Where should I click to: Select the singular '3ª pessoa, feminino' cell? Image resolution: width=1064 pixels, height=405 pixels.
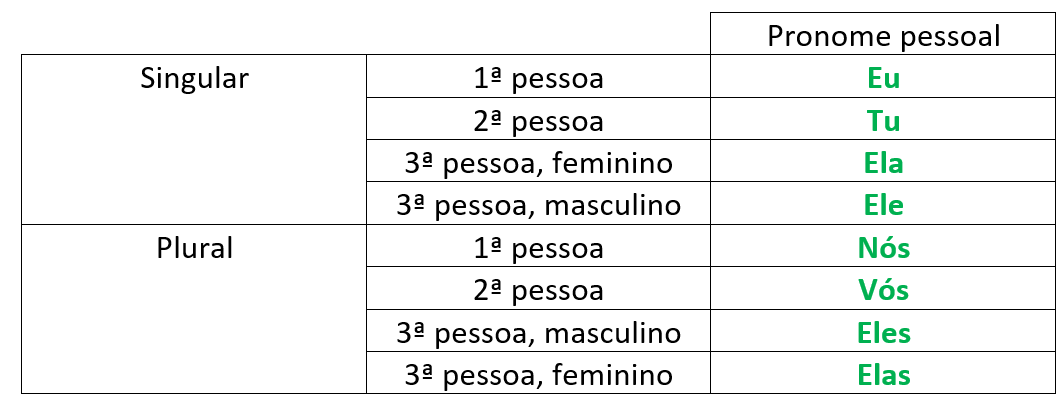pyautogui.click(x=539, y=163)
